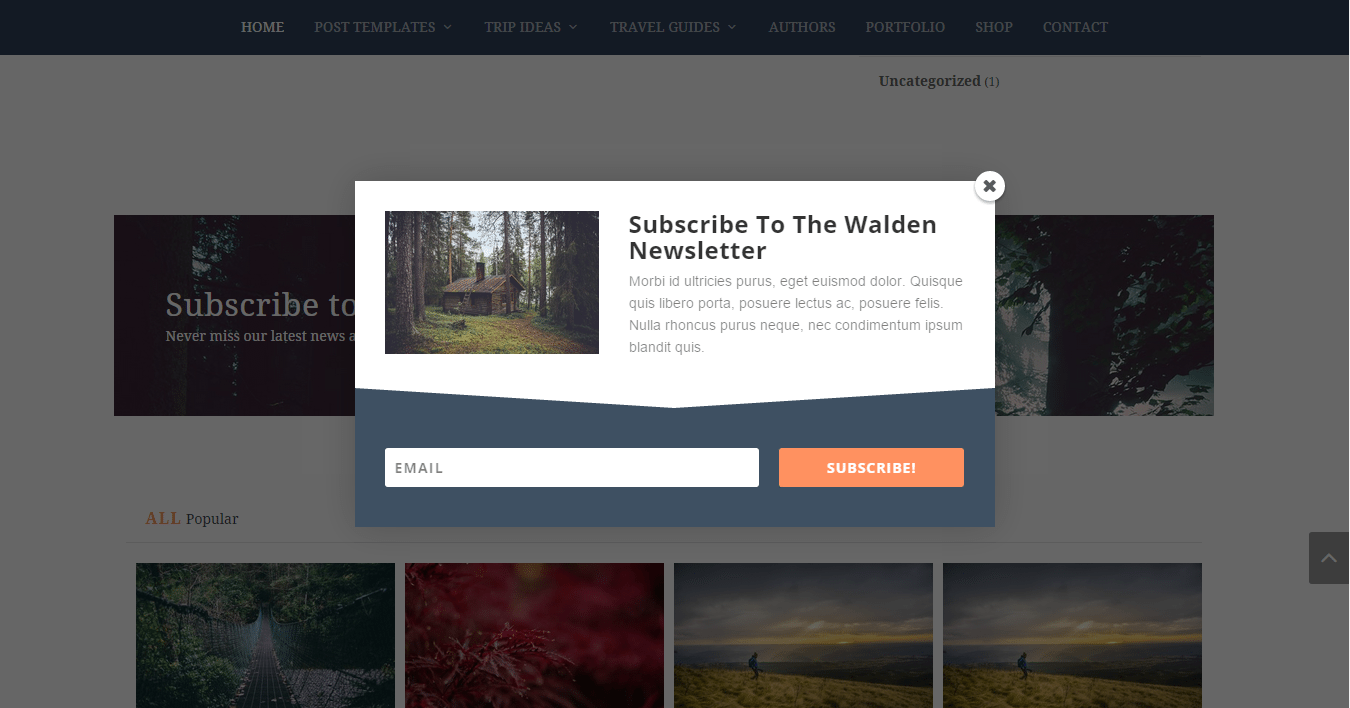Navigate to the Shop page
This screenshot has height=708, width=1350.
tap(994, 27)
